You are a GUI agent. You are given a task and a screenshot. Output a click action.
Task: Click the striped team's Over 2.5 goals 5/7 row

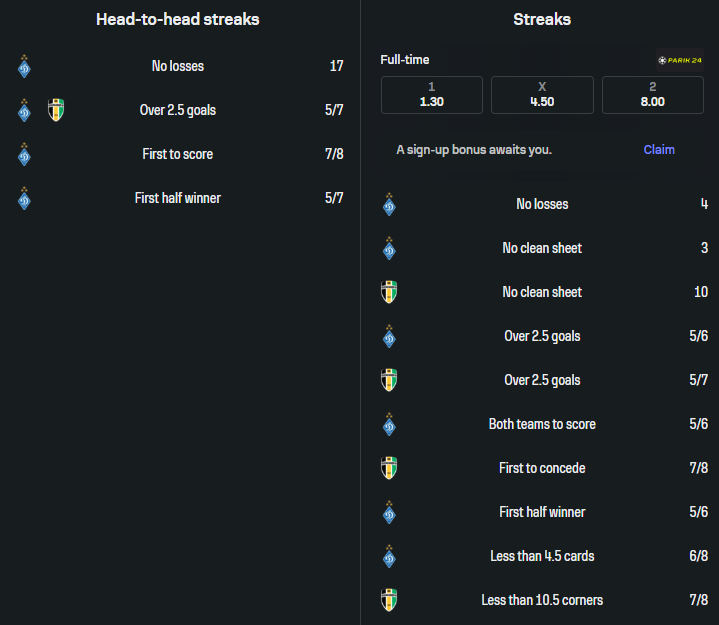pyautogui.click(x=542, y=380)
